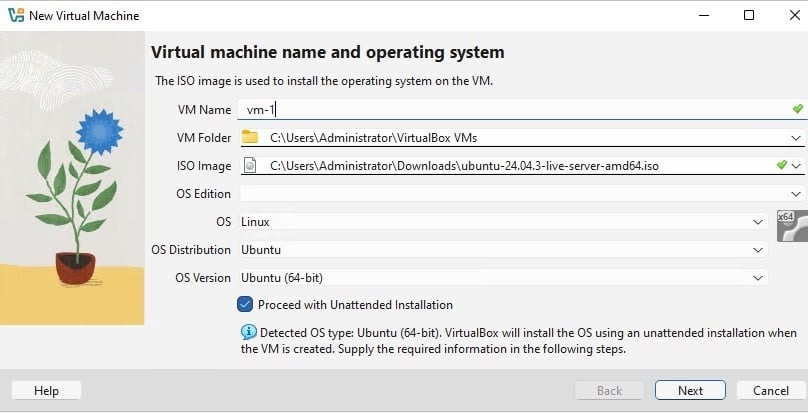Uncheck Proceed with Unattended Installation
Viewport: 808px width, 413px height.
pos(245,304)
